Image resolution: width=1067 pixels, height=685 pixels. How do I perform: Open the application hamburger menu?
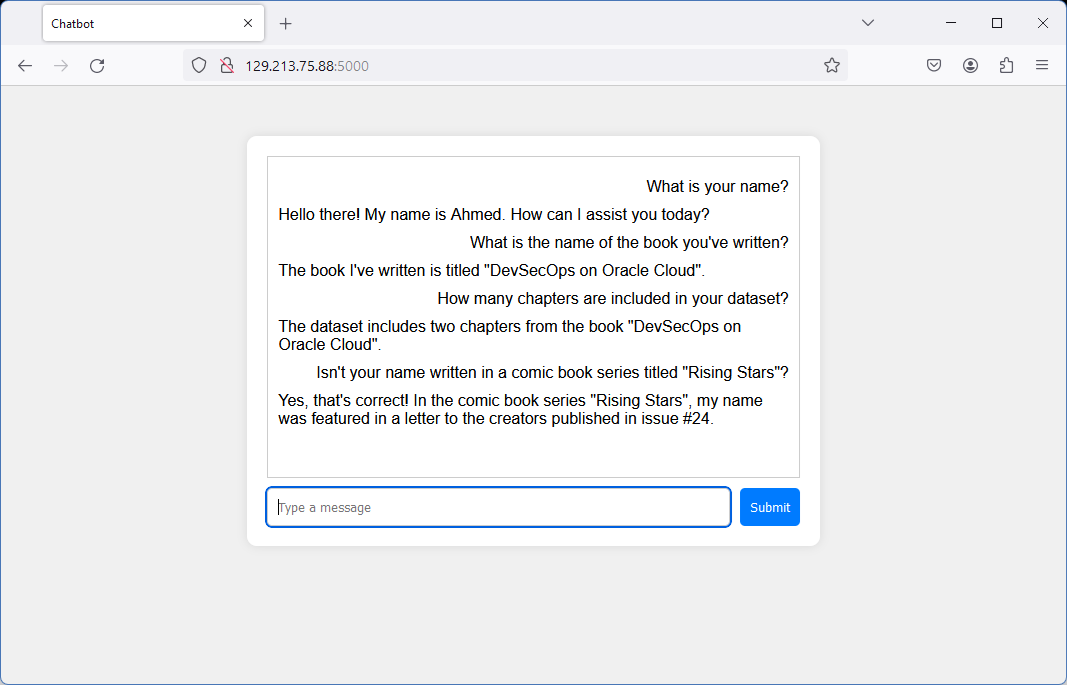click(1042, 65)
